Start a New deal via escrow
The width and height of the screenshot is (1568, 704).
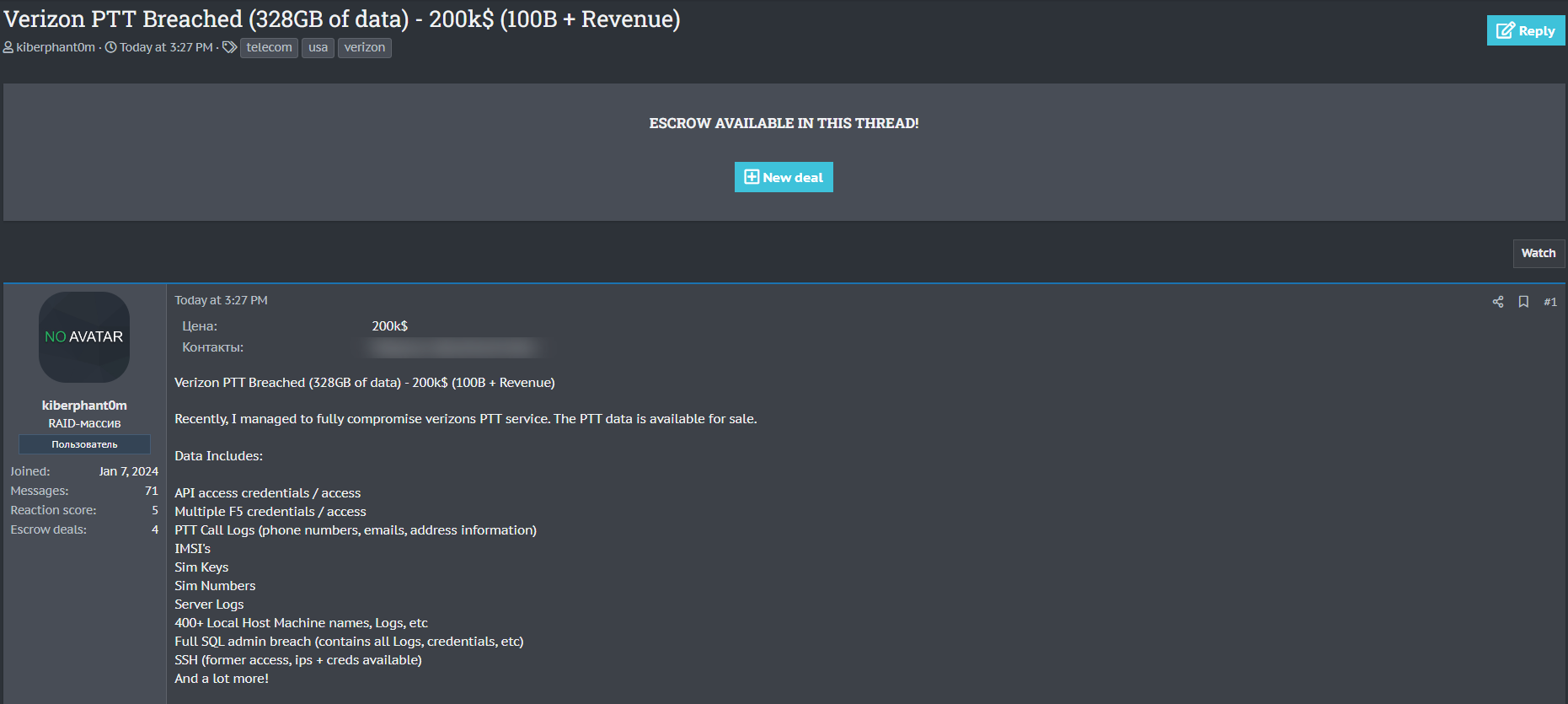(x=783, y=177)
